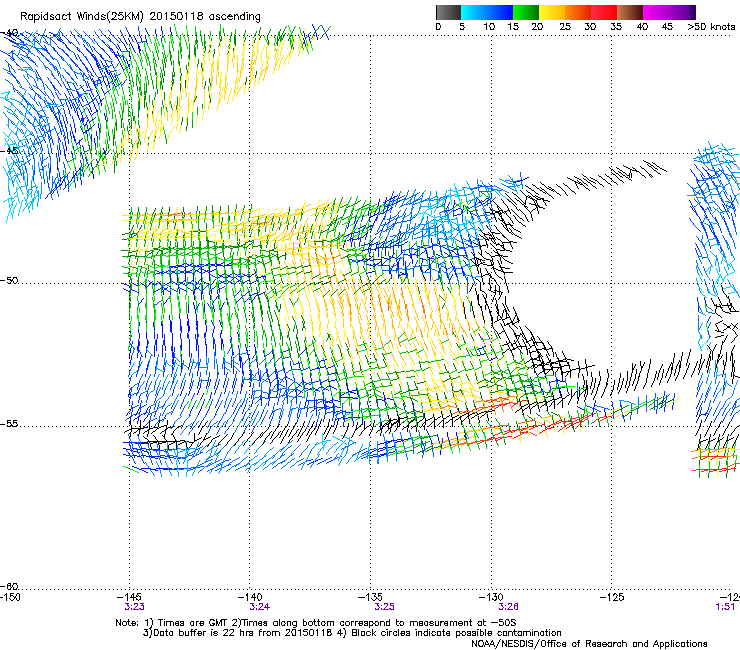Click the green 15-20 knots legend segment
This screenshot has height=650, width=740.
tap(526, 12)
